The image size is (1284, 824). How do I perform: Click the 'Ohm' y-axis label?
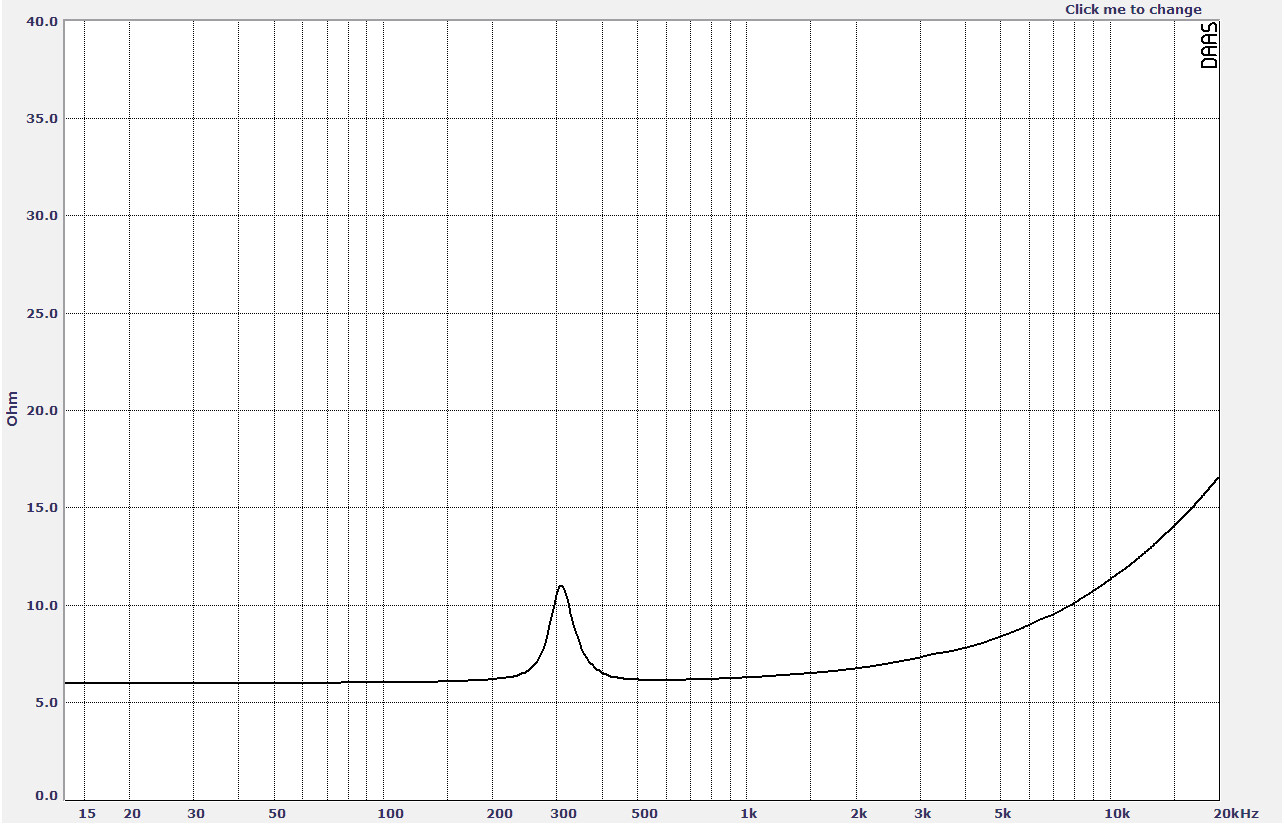[13, 409]
